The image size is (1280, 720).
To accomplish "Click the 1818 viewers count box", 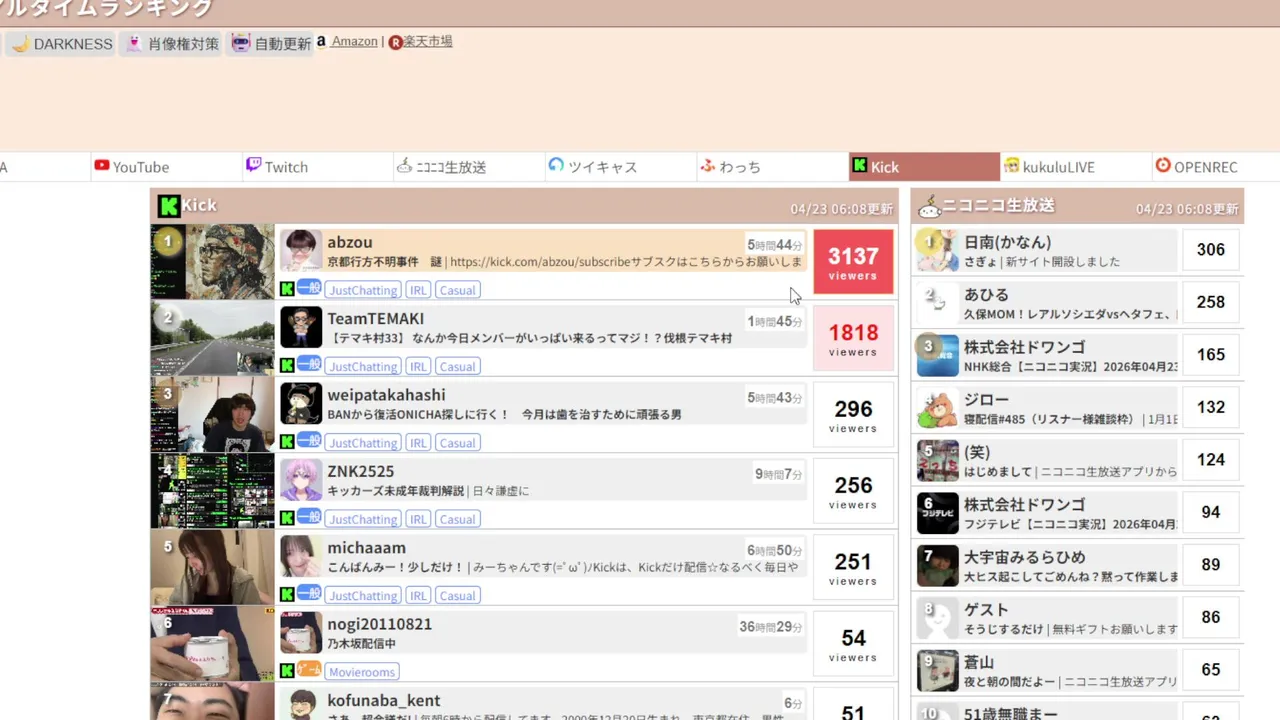I will pyautogui.click(x=853, y=338).
